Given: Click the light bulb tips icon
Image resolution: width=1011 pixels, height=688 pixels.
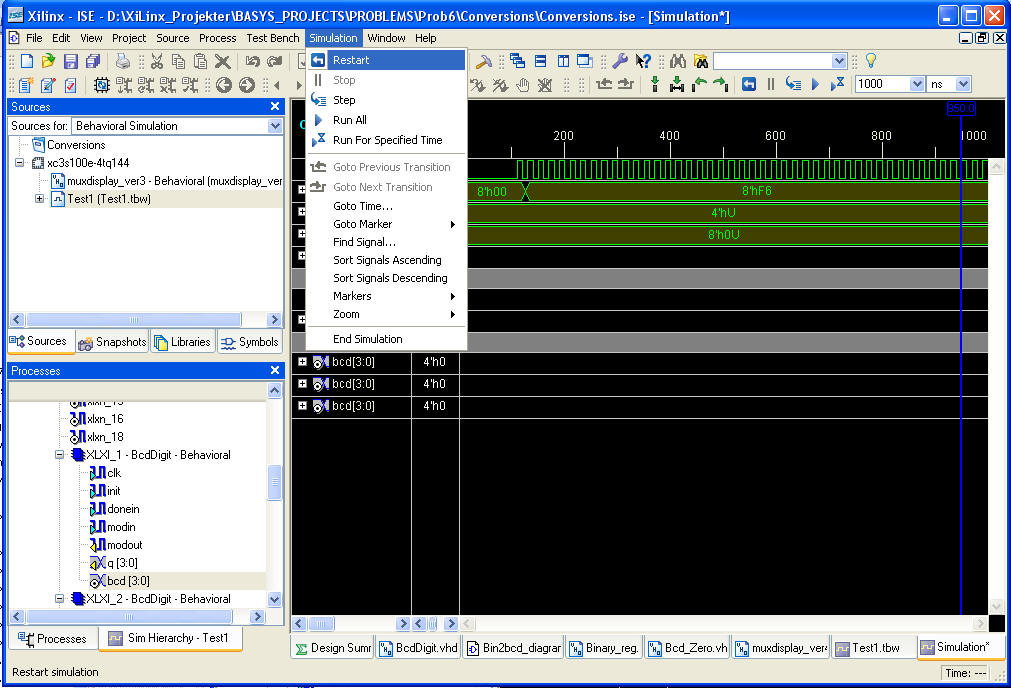Looking at the screenshot, I should pyautogui.click(x=871, y=61).
